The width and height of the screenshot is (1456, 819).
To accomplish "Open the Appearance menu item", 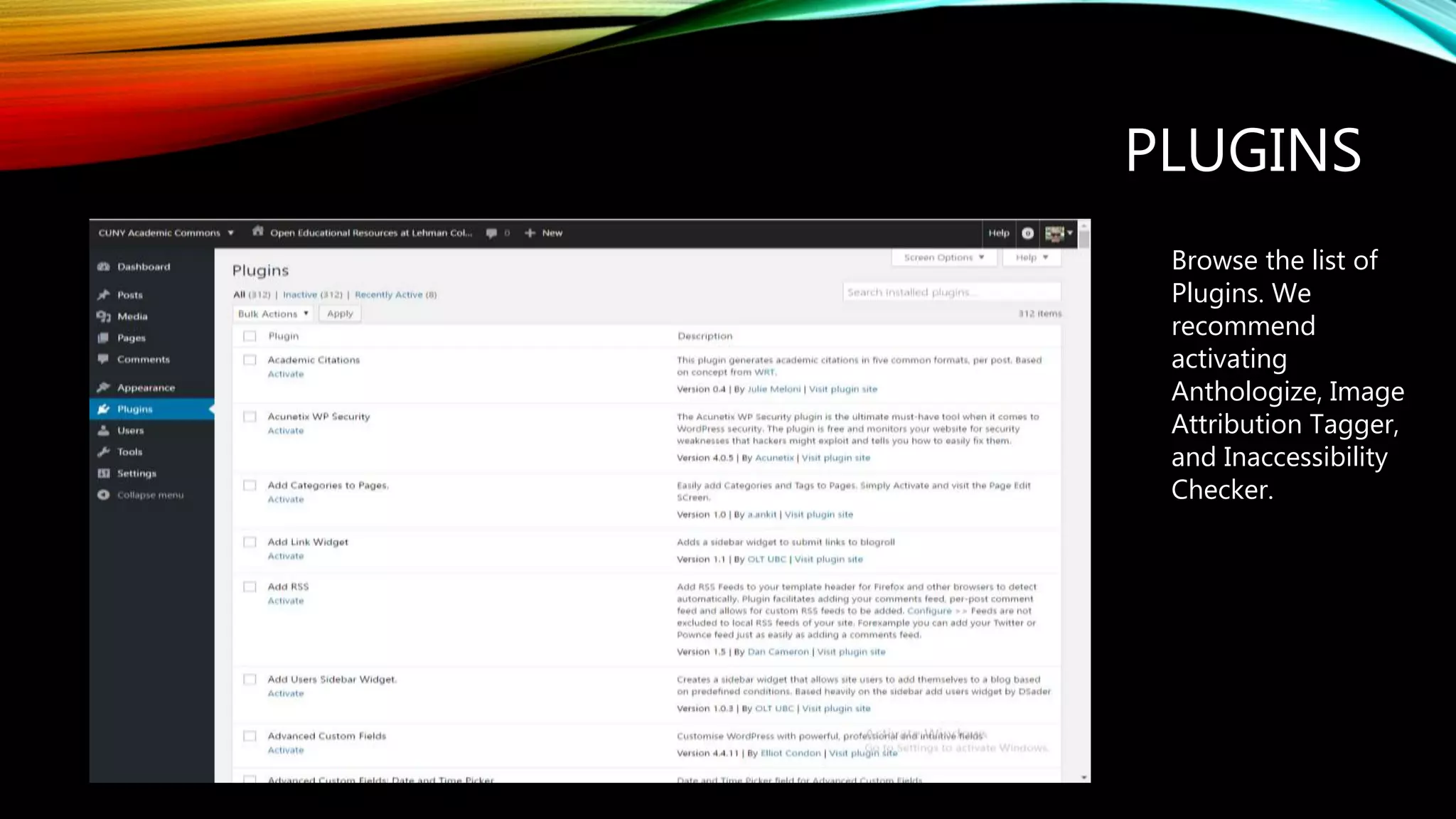I will (x=146, y=387).
